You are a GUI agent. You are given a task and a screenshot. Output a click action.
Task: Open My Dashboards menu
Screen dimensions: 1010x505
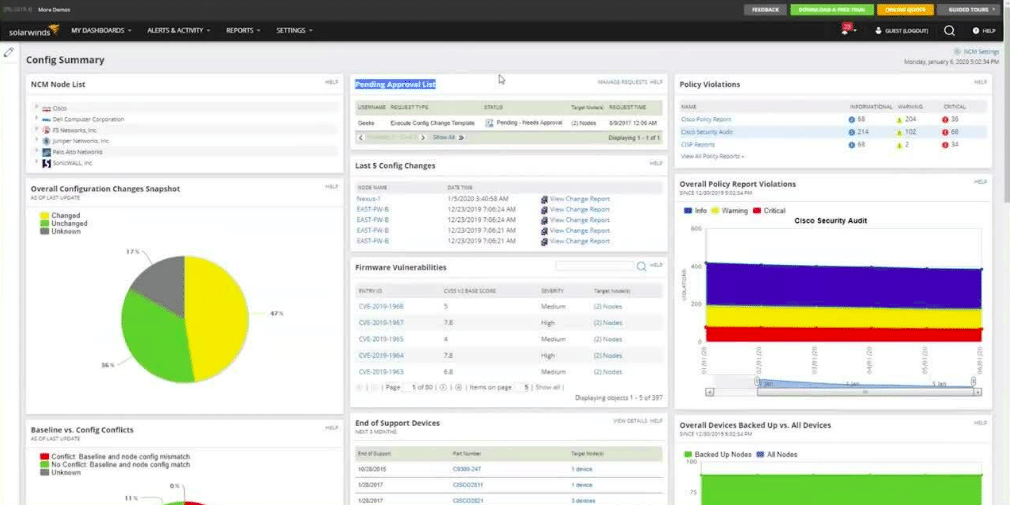pos(101,30)
